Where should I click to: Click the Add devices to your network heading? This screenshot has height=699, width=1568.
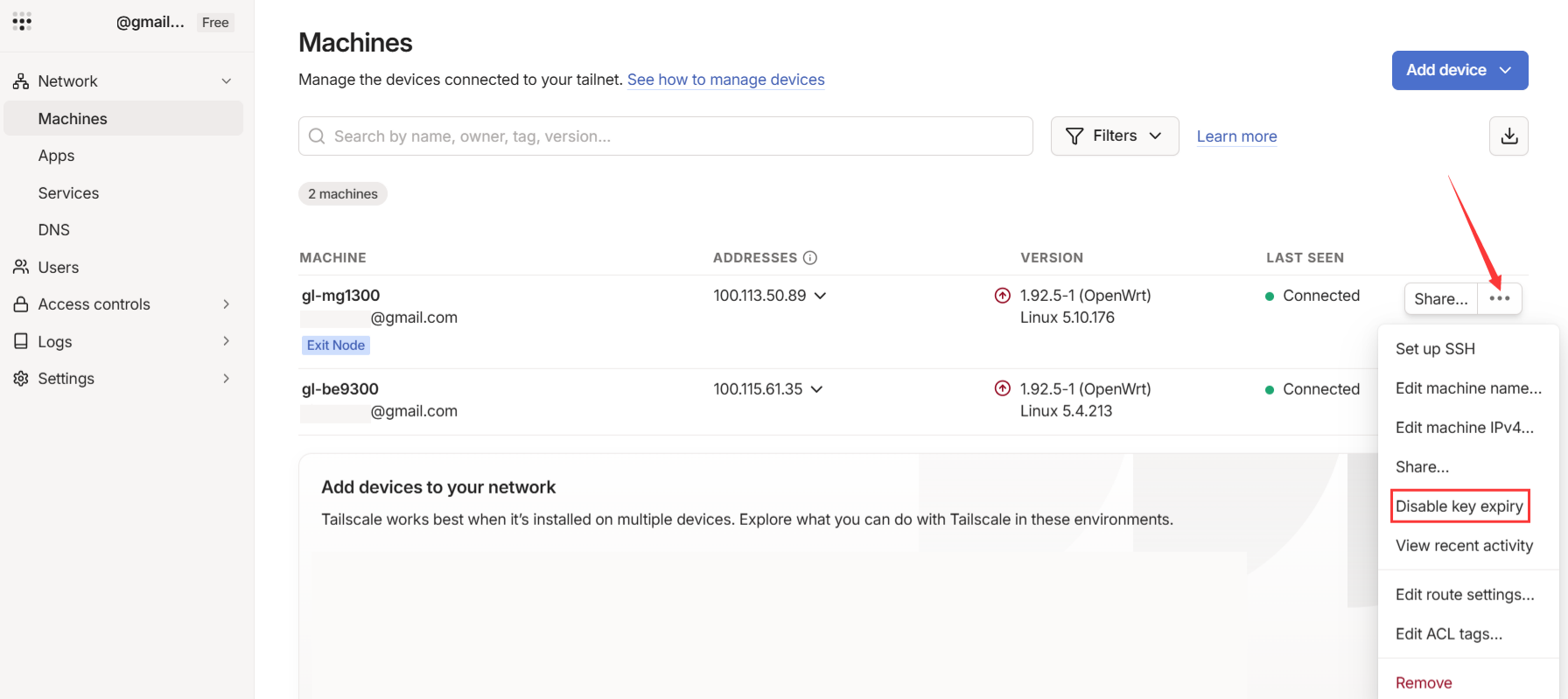point(438,487)
